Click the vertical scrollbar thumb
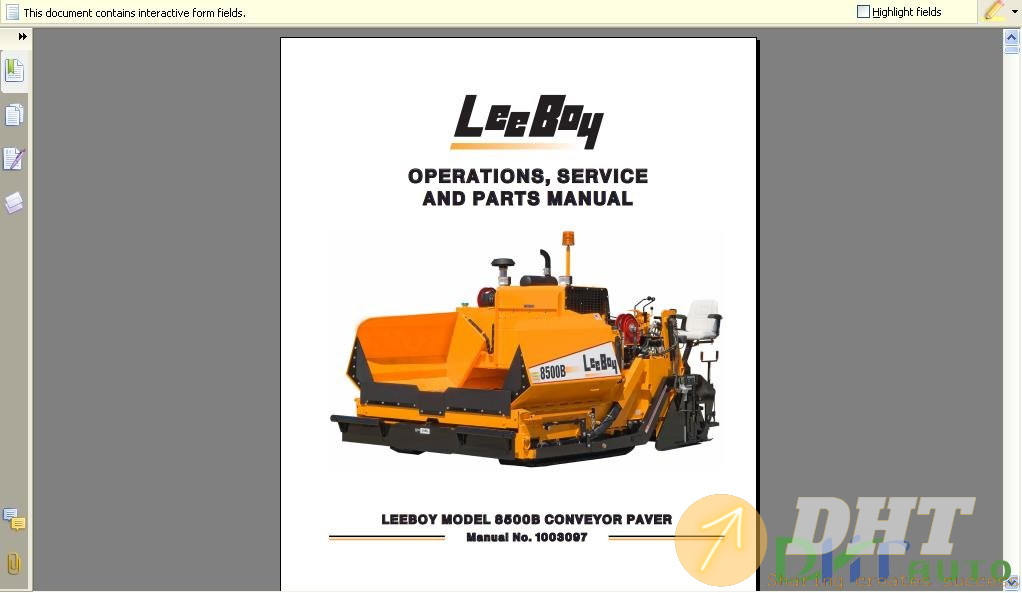Image resolution: width=1022 pixels, height=593 pixels. pos(1012,50)
